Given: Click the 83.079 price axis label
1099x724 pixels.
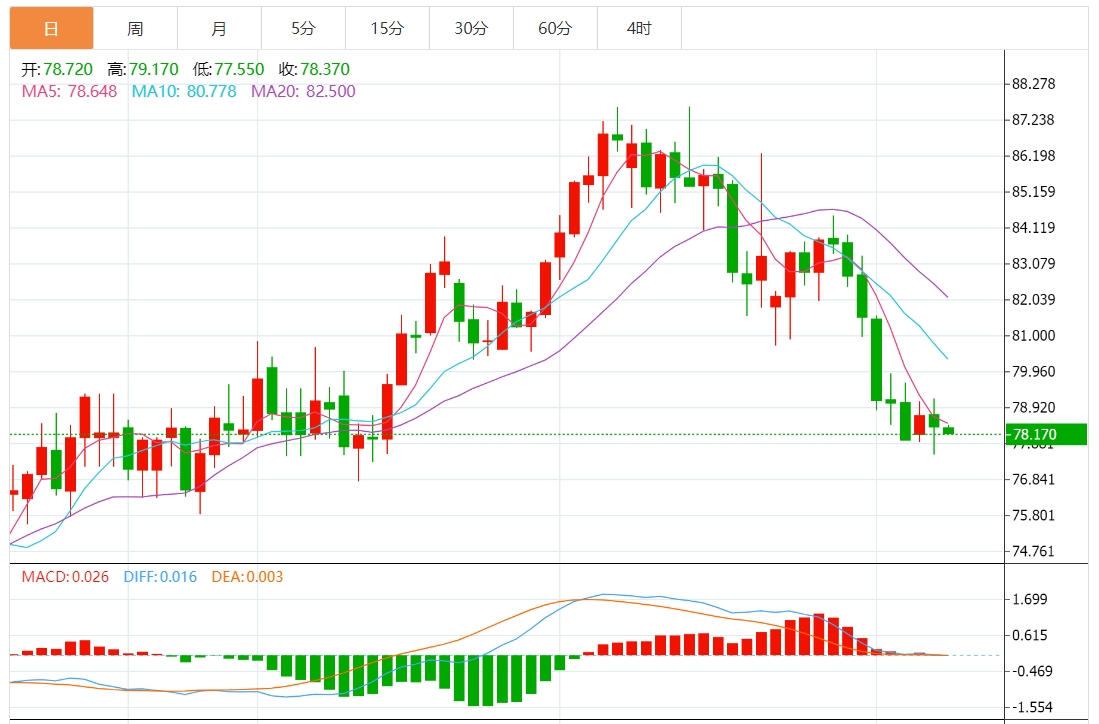Looking at the screenshot, I should tap(1034, 264).
